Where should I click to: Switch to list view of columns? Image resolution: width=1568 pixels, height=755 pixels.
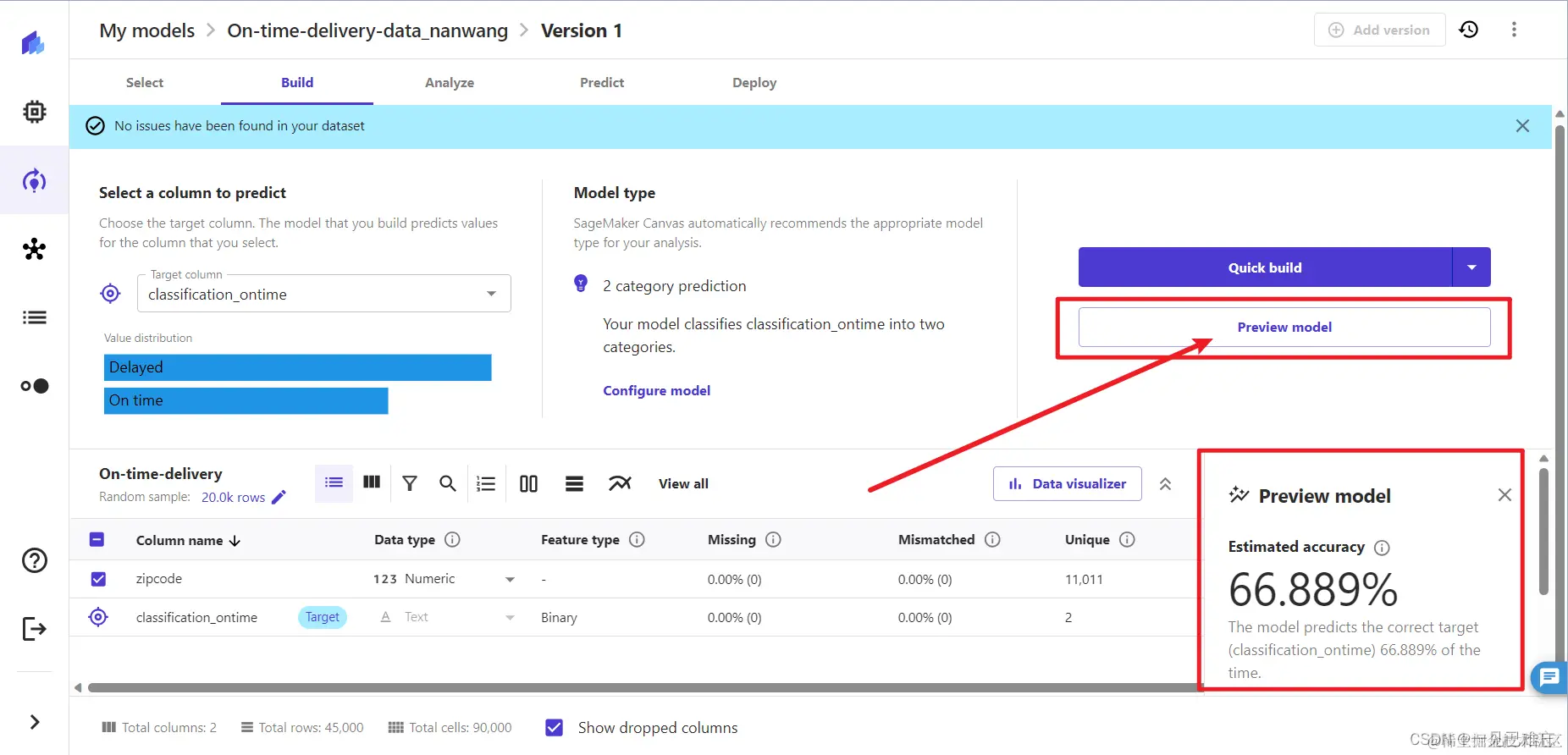334,483
